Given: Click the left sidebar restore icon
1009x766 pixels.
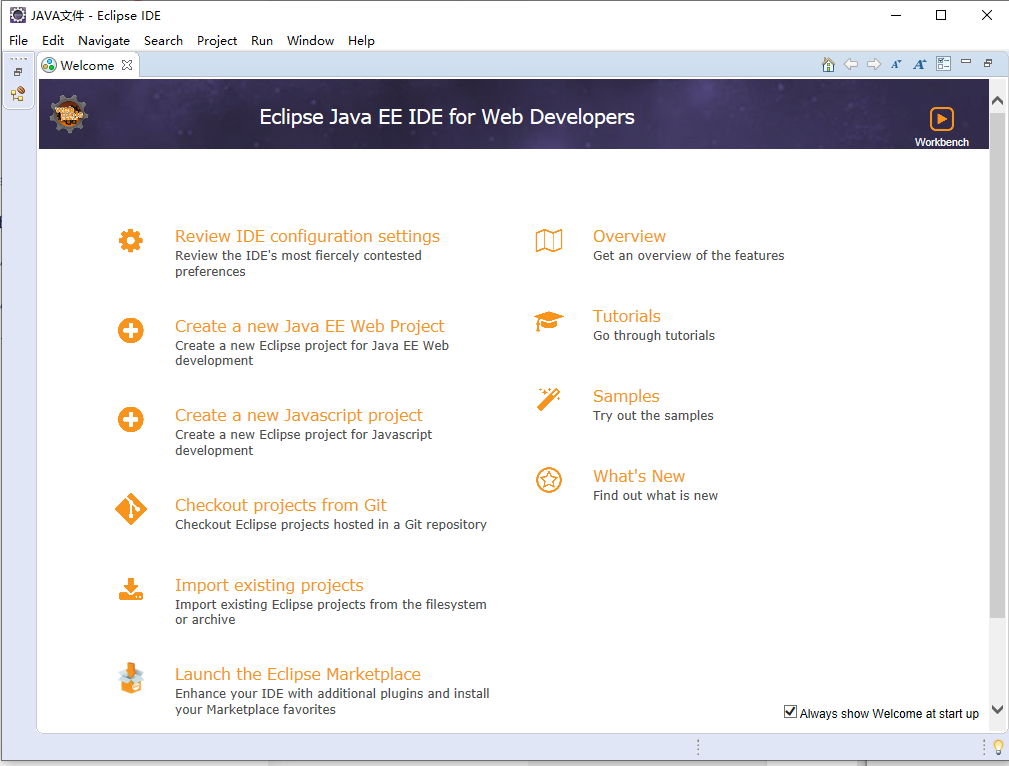Looking at the screenshot, I should click(x=18, y=72).
